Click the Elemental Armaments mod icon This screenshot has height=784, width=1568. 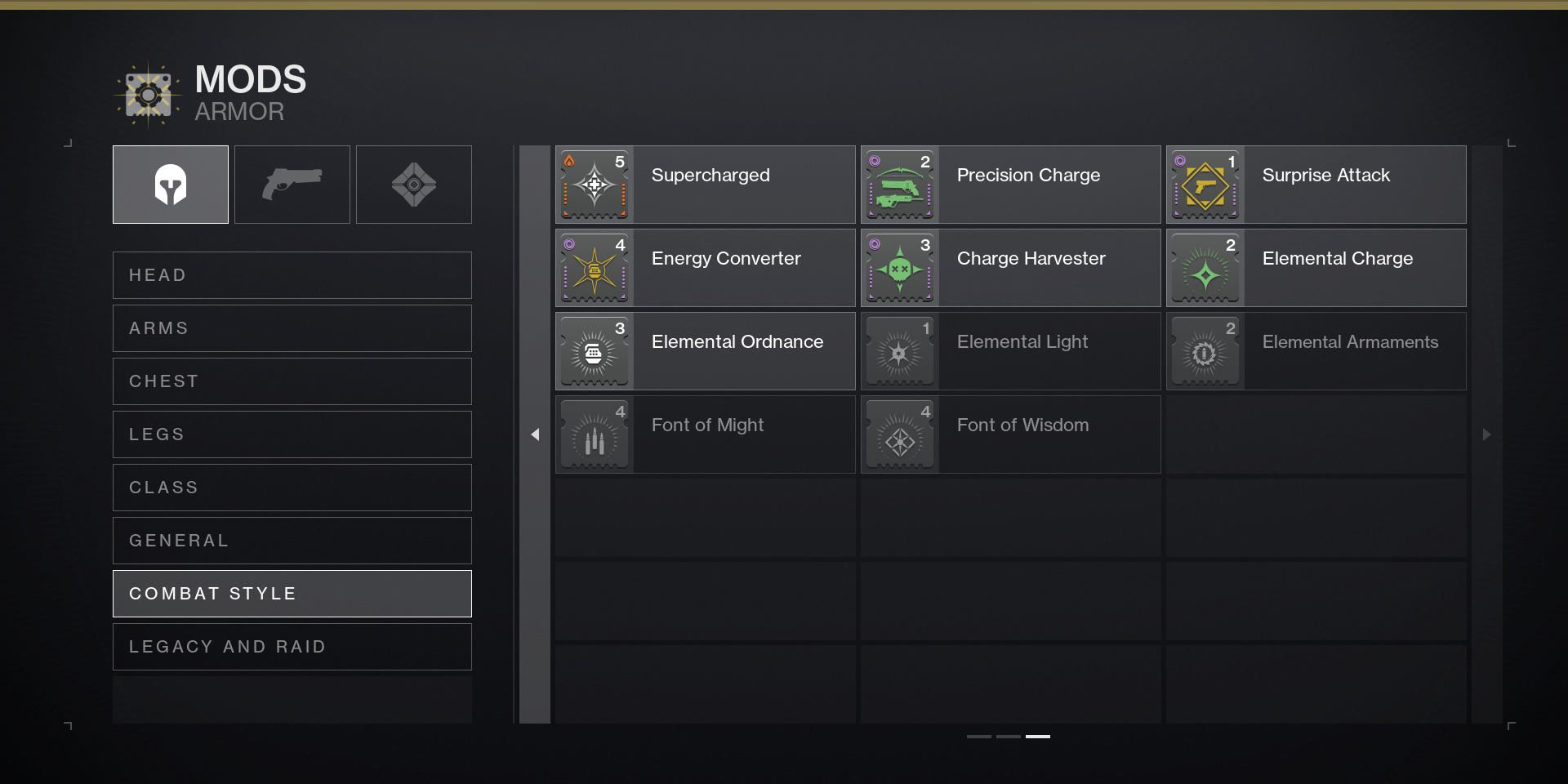tap(1205, 351)
